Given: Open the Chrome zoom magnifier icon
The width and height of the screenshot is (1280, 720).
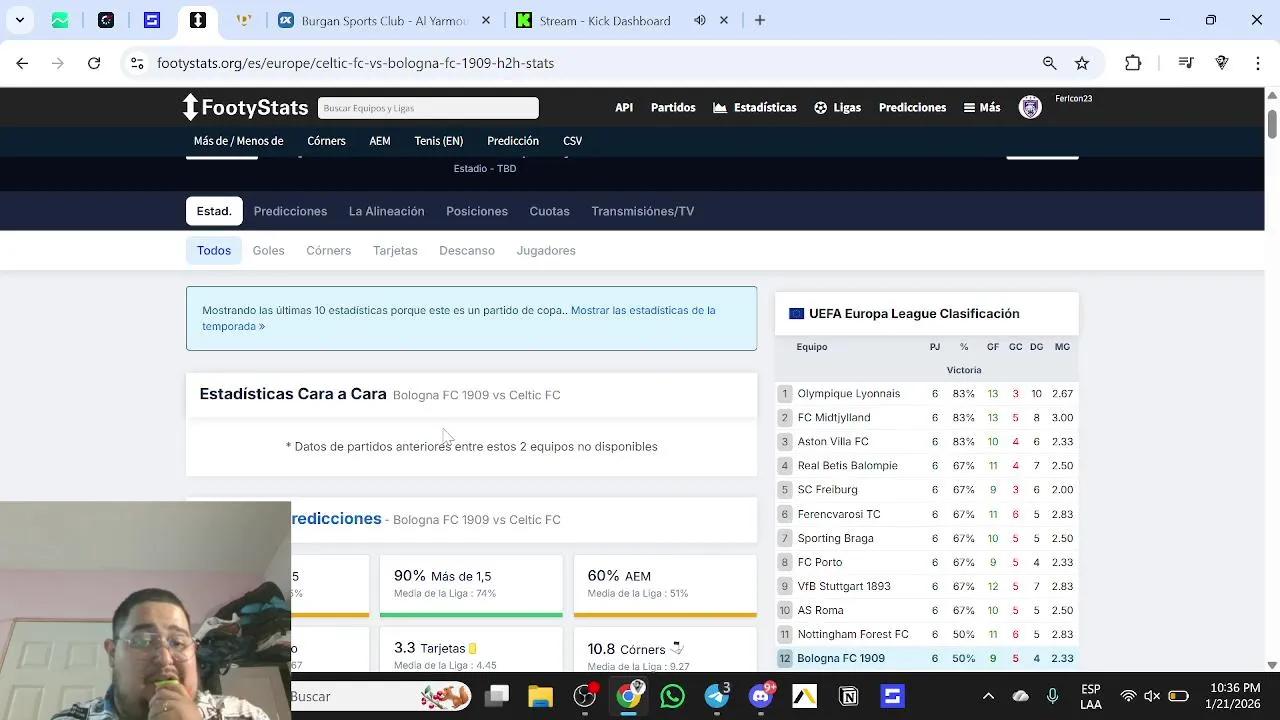Looking at the screenshot, I should (x=1050, y=63).
